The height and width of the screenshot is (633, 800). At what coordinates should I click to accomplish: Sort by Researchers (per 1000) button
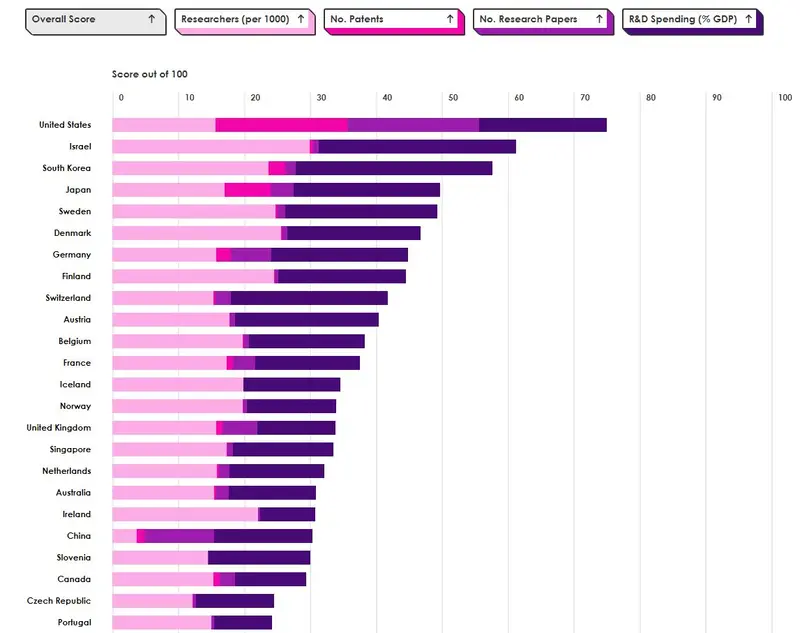tap(245, 21)
